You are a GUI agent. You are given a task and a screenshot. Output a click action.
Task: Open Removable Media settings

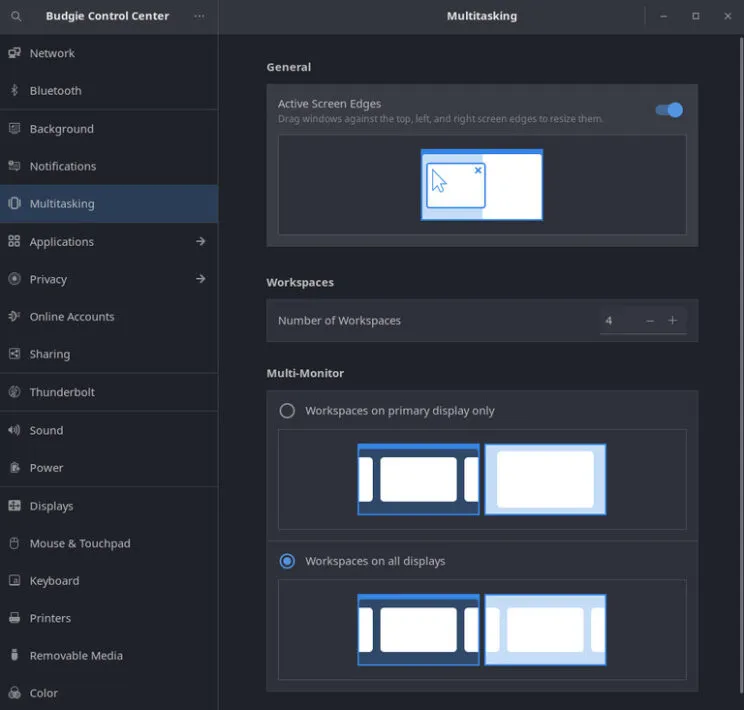tap(109, 655)
